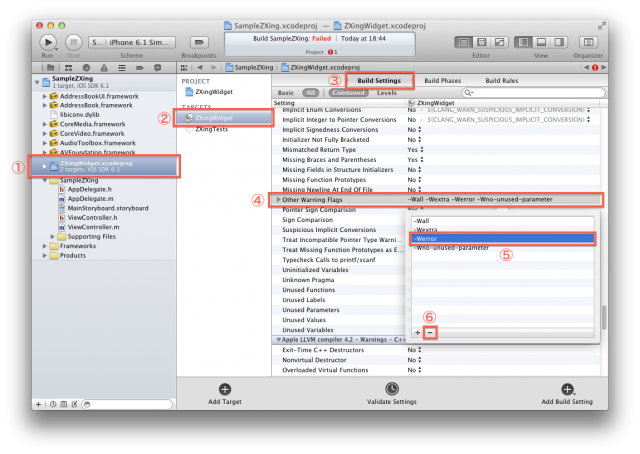Select -Werror flag in popup list
This screenshot has height=454, width=640.
pos(503,239)
